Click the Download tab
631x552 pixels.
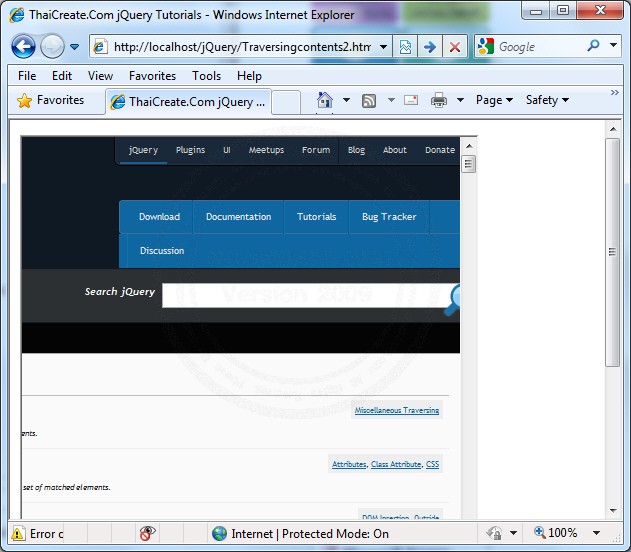pos(159,217)
